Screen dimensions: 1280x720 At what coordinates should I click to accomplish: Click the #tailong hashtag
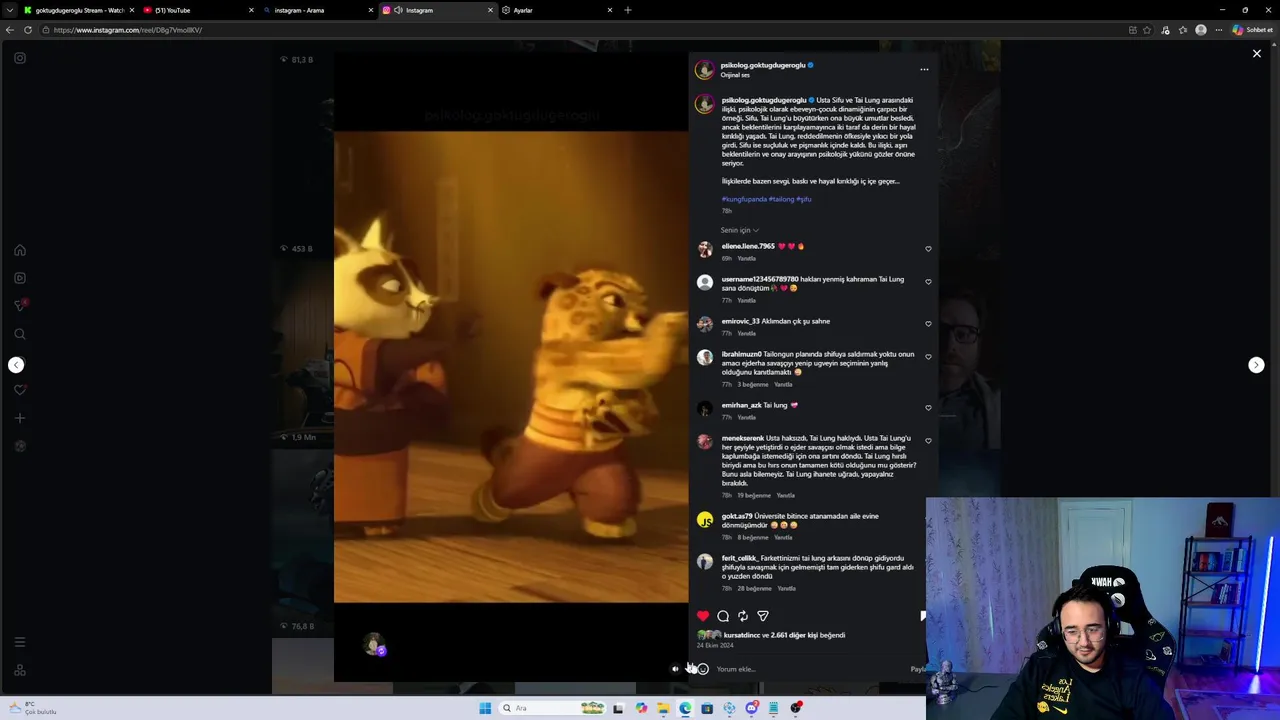point(781,199)
